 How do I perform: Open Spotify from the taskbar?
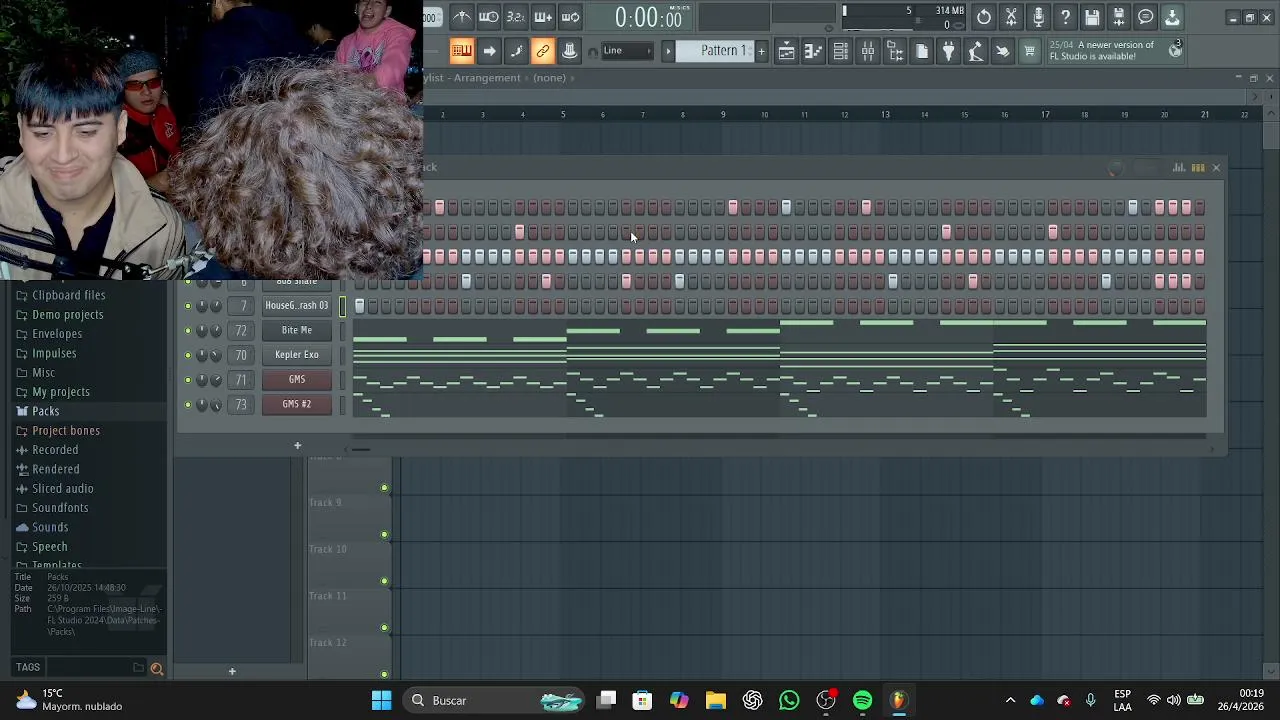tap(862, 700)
